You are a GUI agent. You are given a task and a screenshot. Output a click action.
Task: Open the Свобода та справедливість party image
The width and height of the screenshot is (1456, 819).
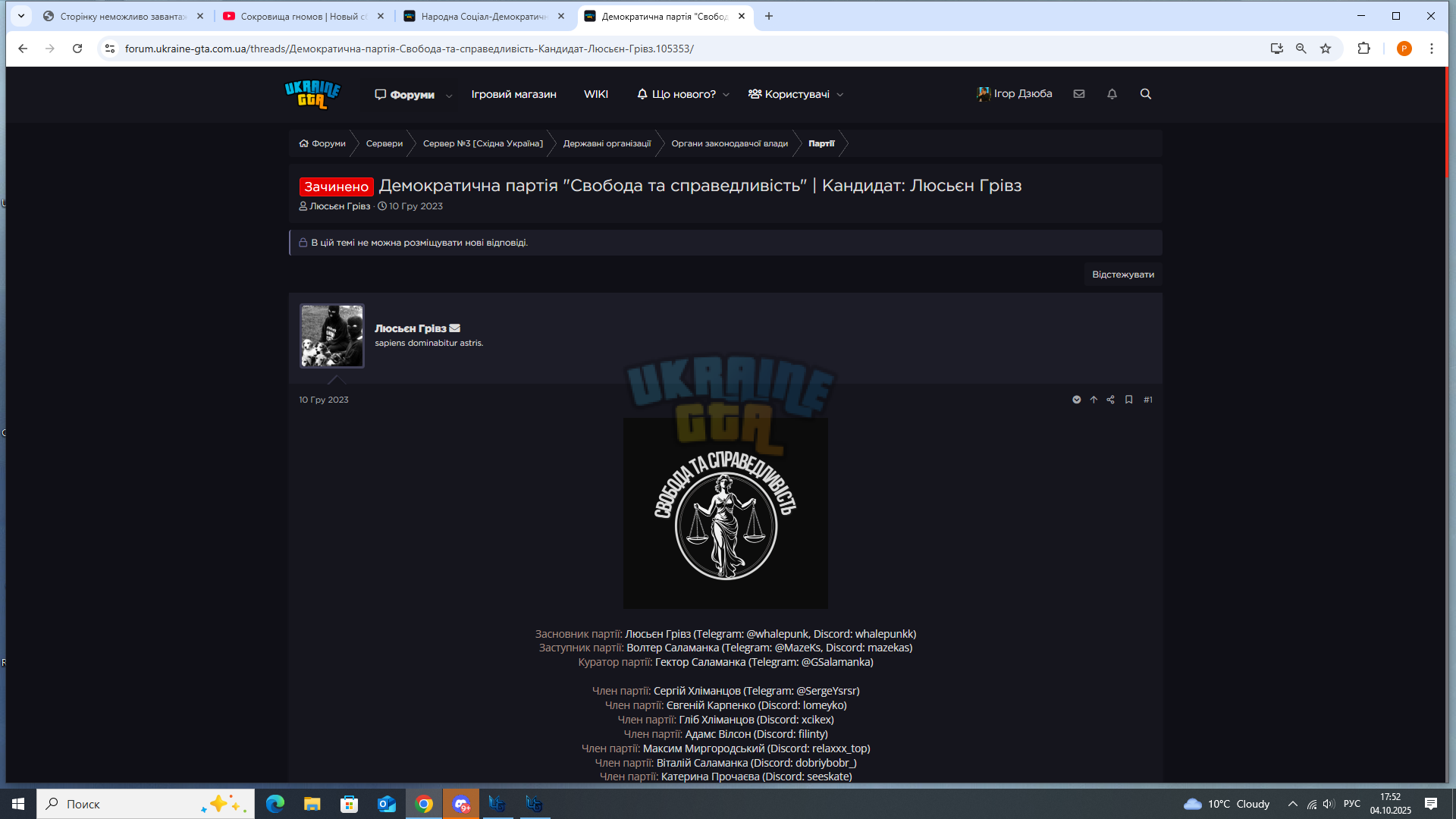click(726, 513)
